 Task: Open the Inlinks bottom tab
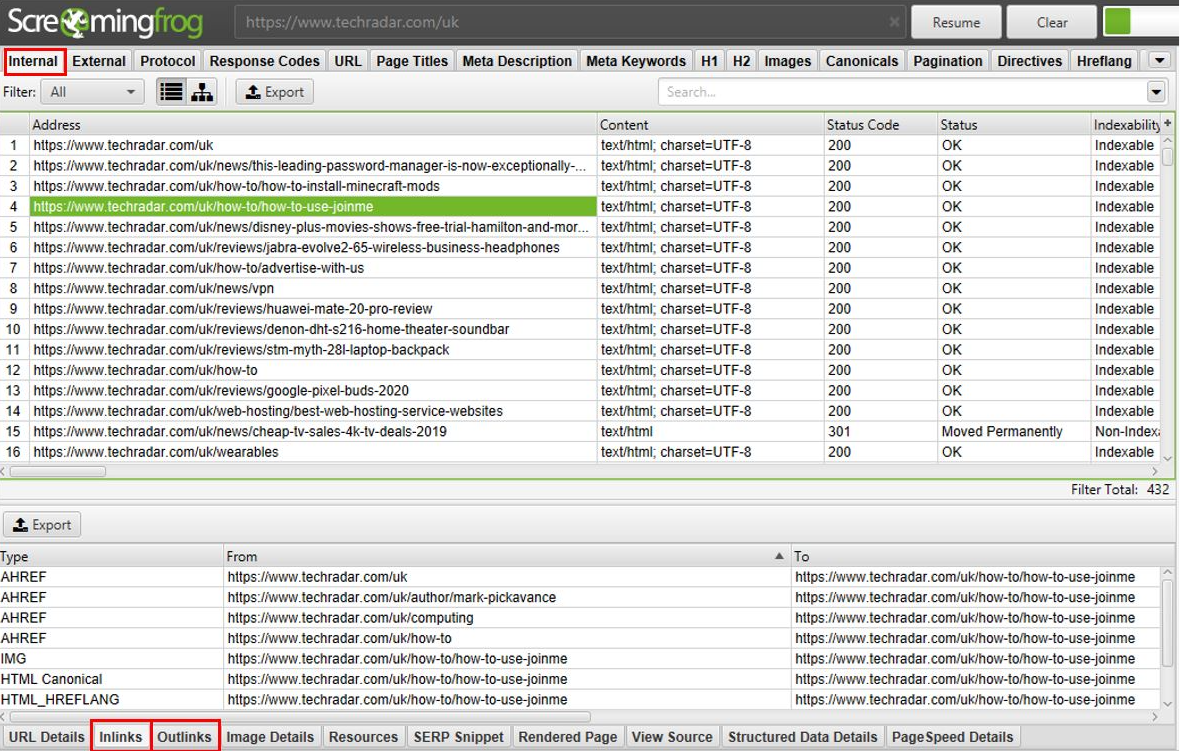click(121, 737)
